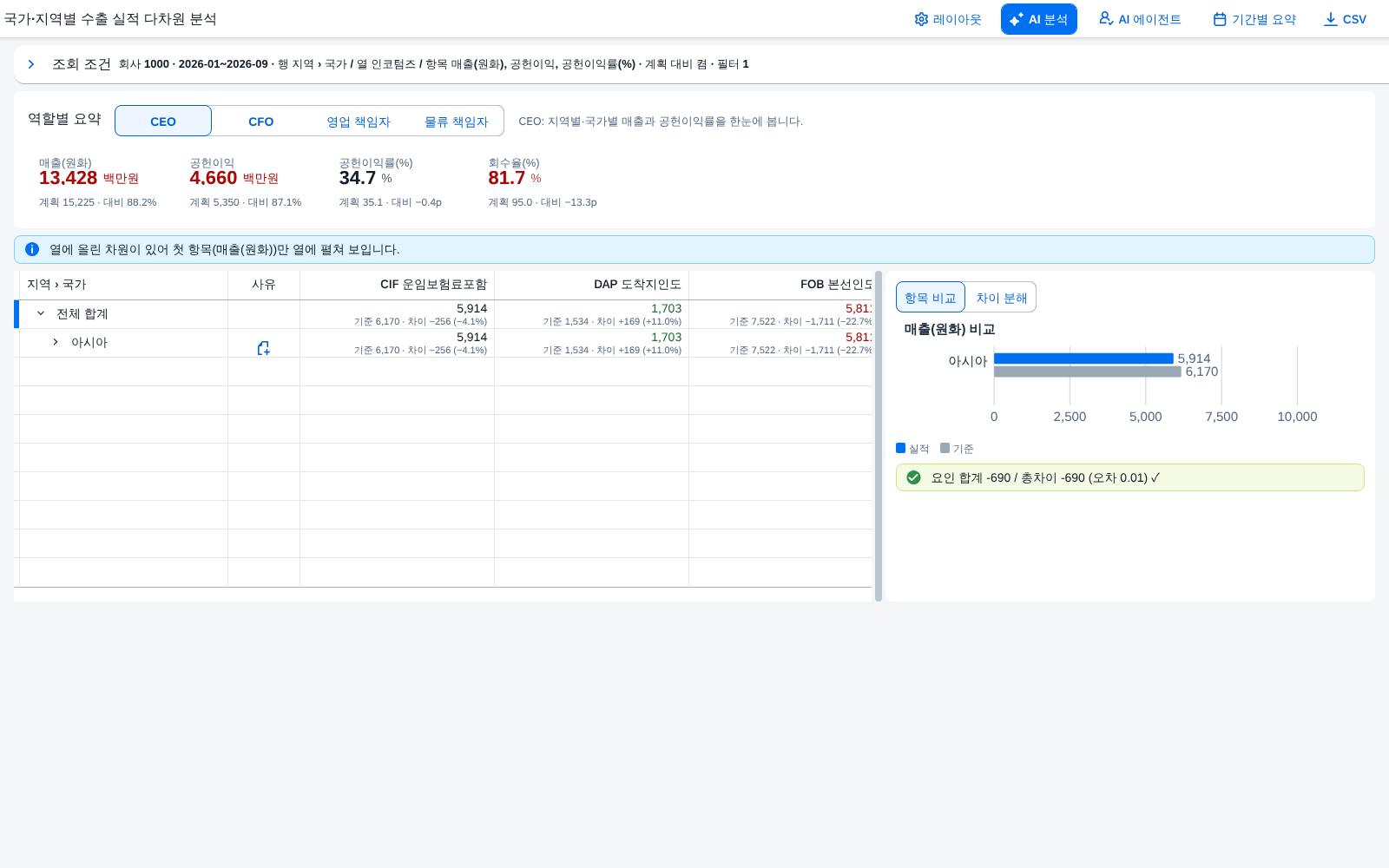Expand the 아시아 region row
Image resolution: width=1389 pixels, height=868 pixels.
pyautogui.click(x=55, y=342)
